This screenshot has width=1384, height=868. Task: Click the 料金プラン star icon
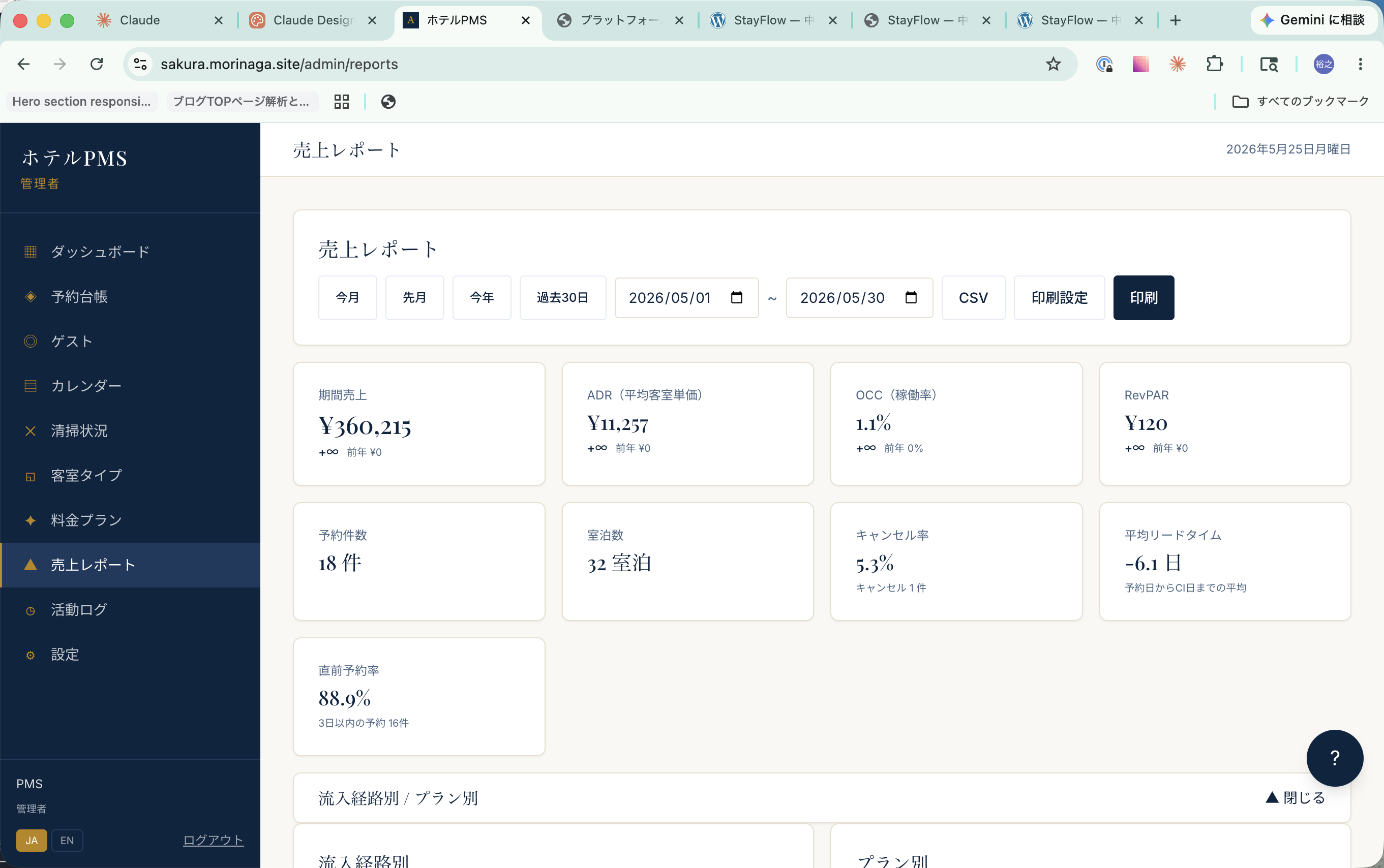[x=31, y=520]
